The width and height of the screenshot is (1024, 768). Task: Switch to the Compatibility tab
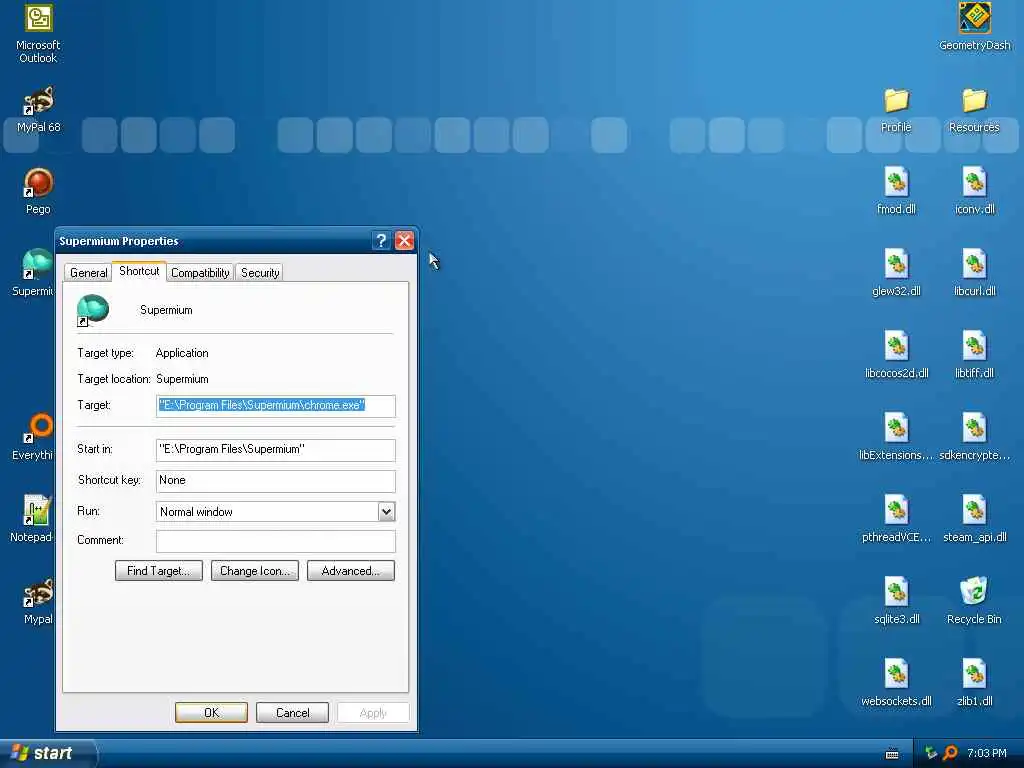point(200,273)
